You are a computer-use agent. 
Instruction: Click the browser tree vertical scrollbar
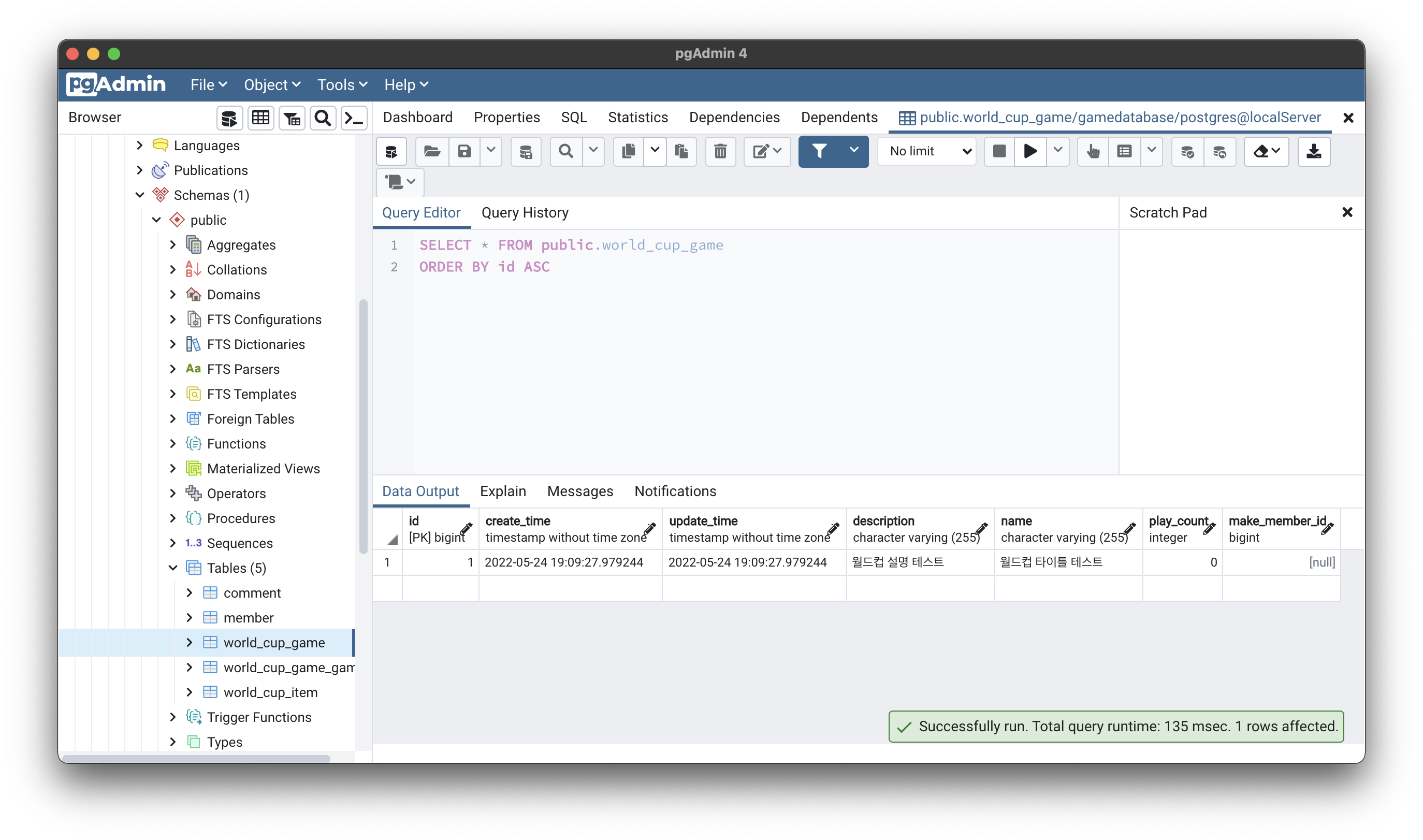point(363,427)
